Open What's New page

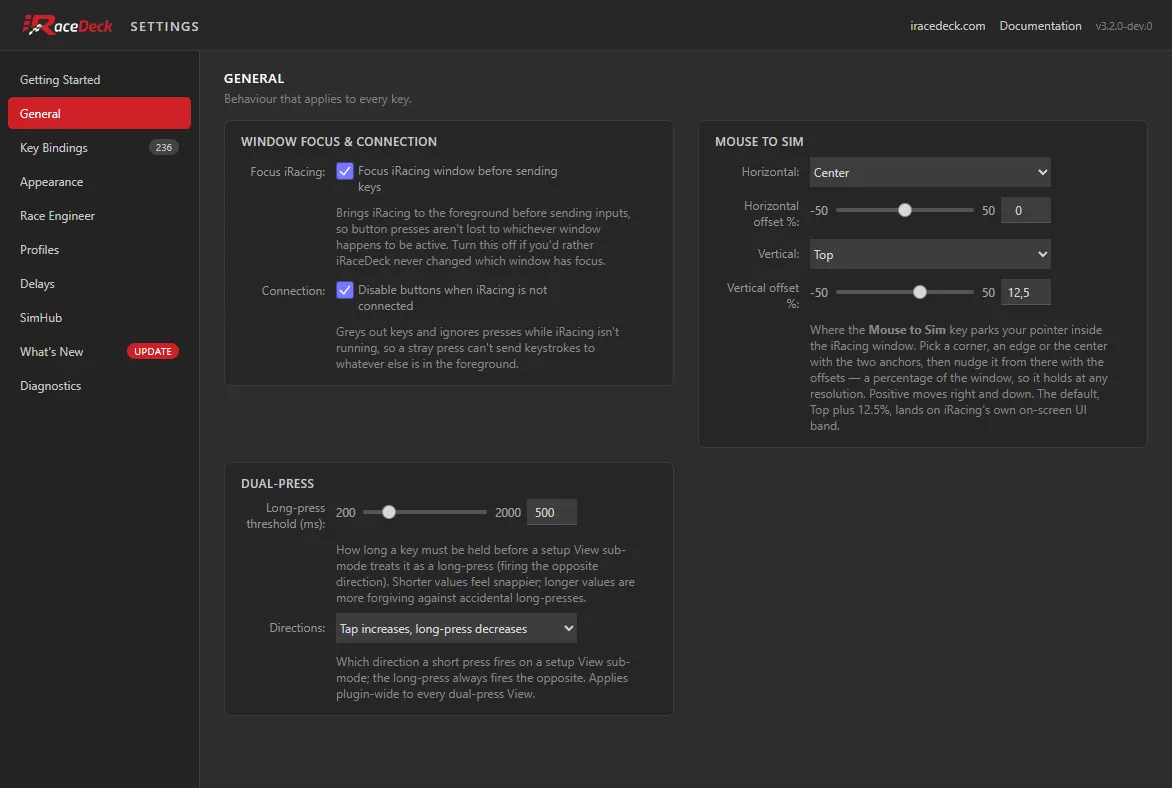[x=99, y=351]
